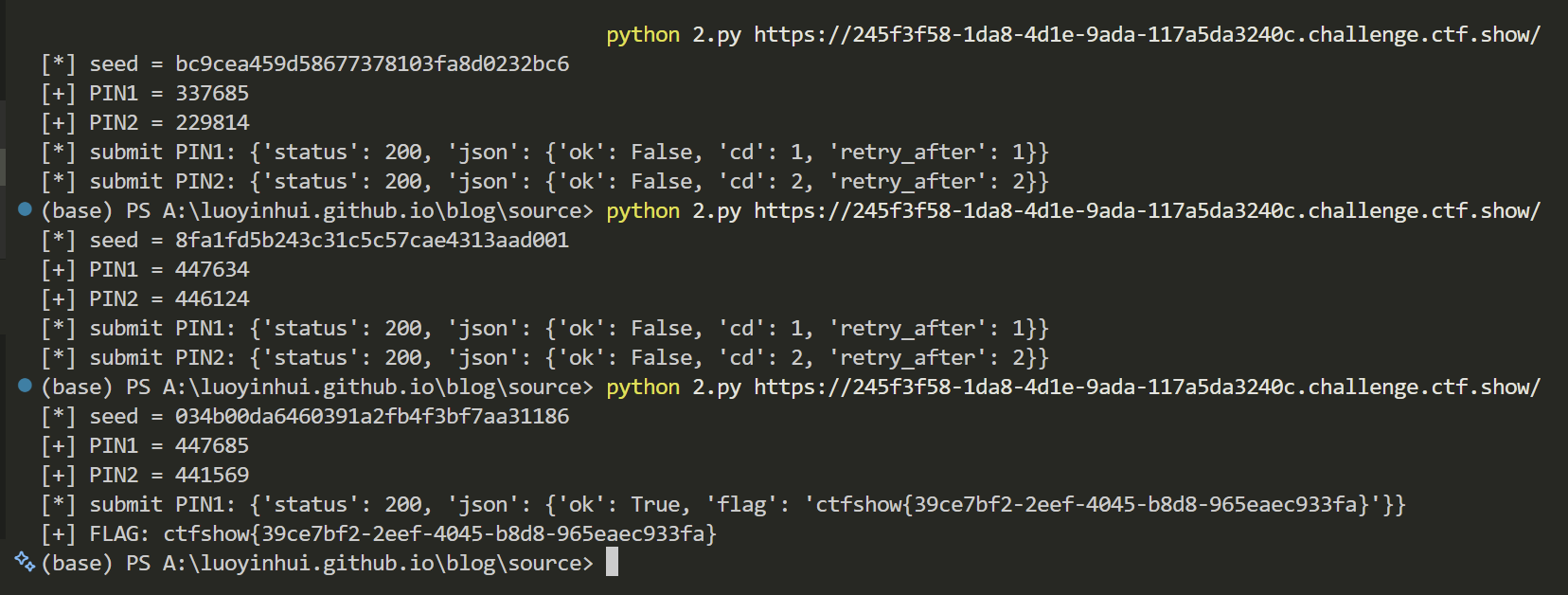Screen dimensions: 1568x595
Task: Click the blue dot beside the prompt above seed 8fa1fd5b
Action: 26,209
